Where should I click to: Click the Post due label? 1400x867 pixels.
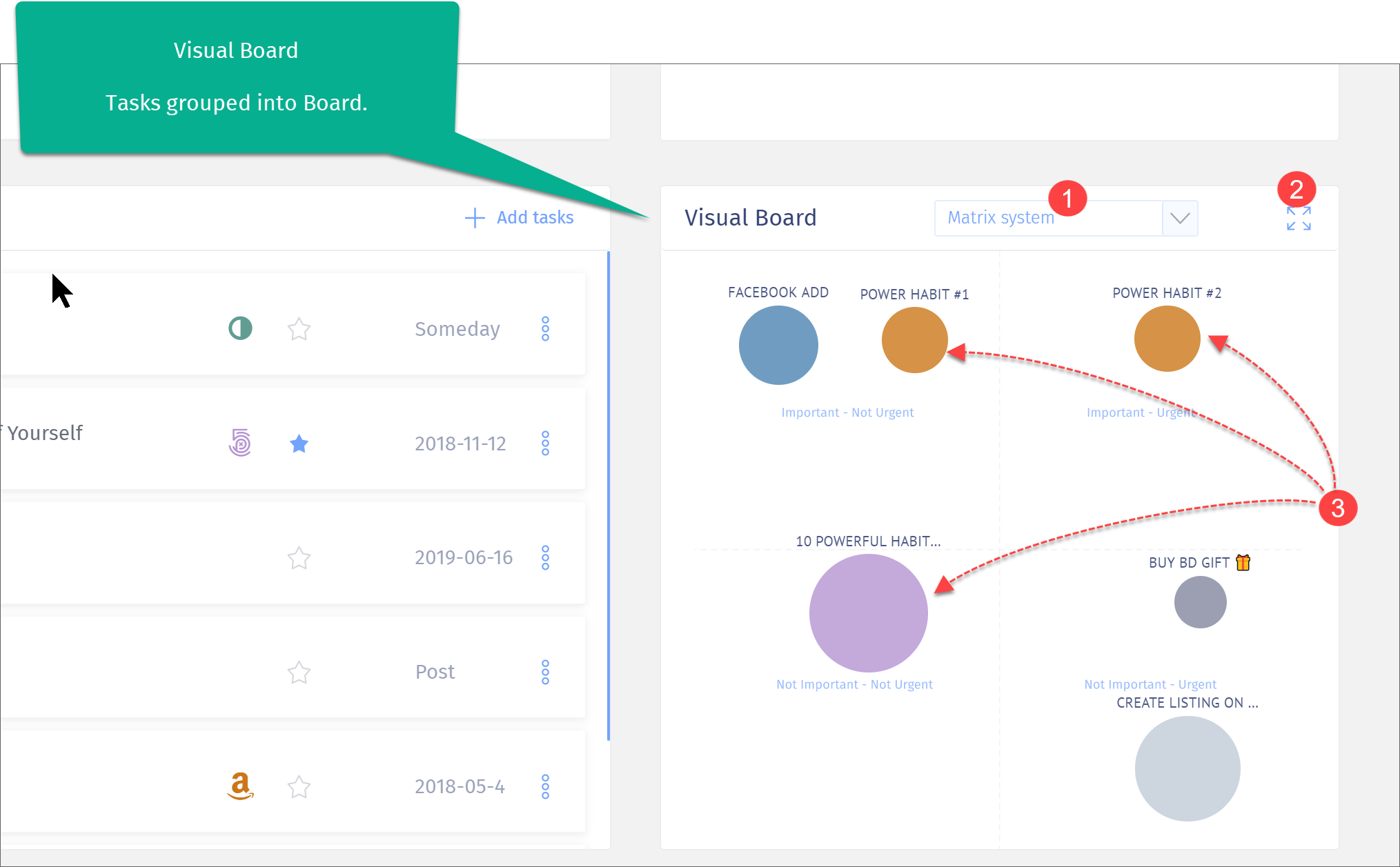[x=435, y=672]
